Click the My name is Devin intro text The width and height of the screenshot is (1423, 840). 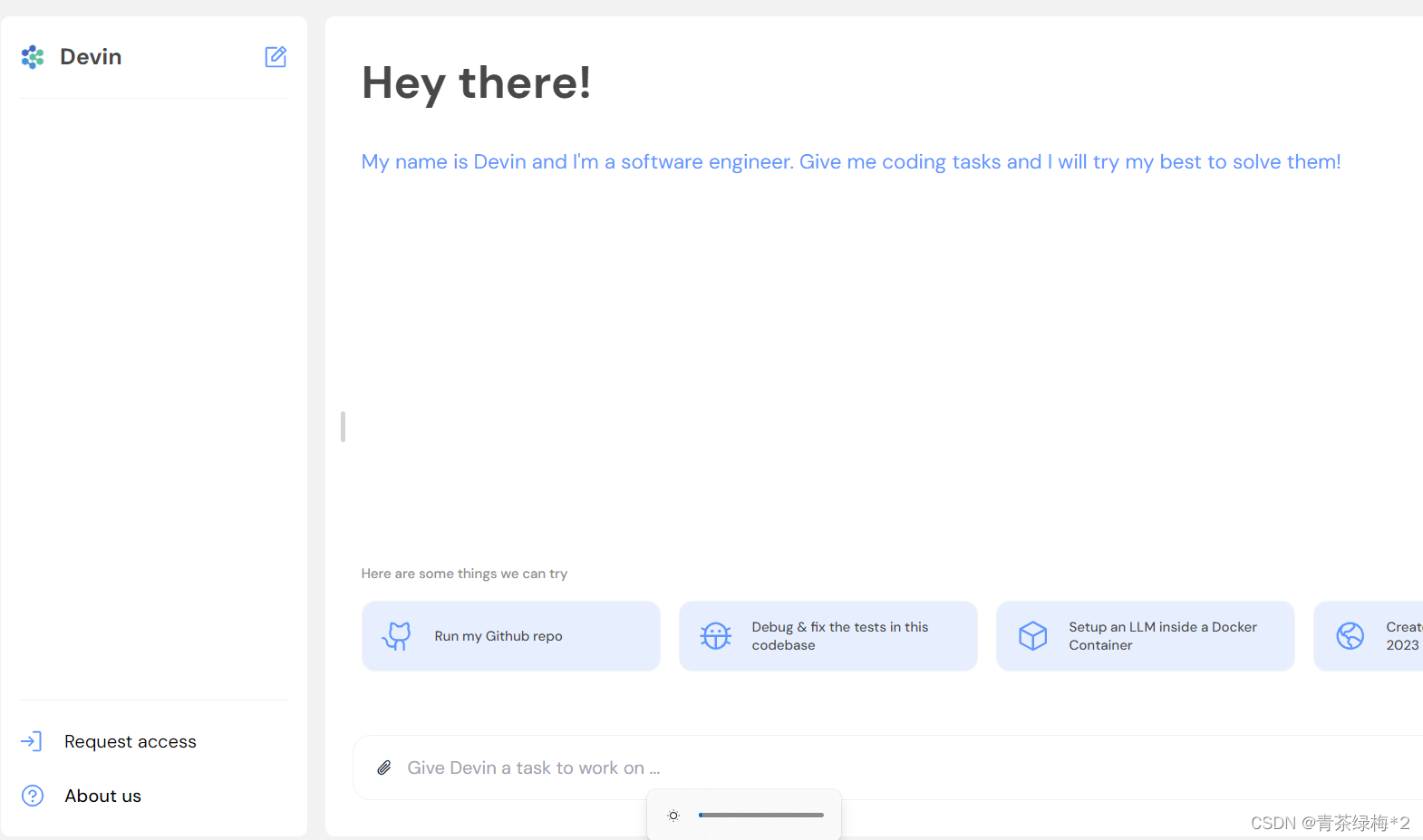coord(851,162)
